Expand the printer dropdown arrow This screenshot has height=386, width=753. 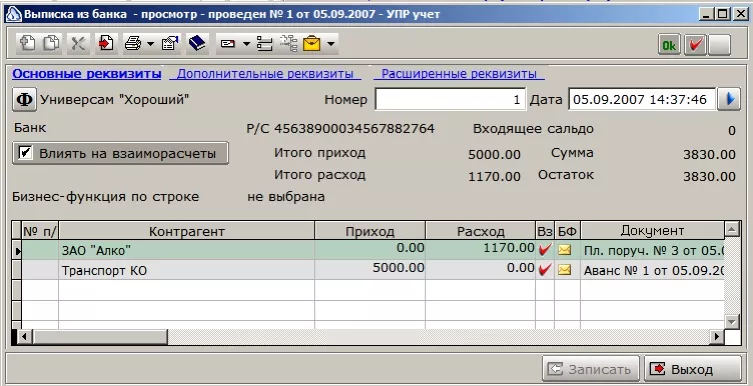pos(150,44)
